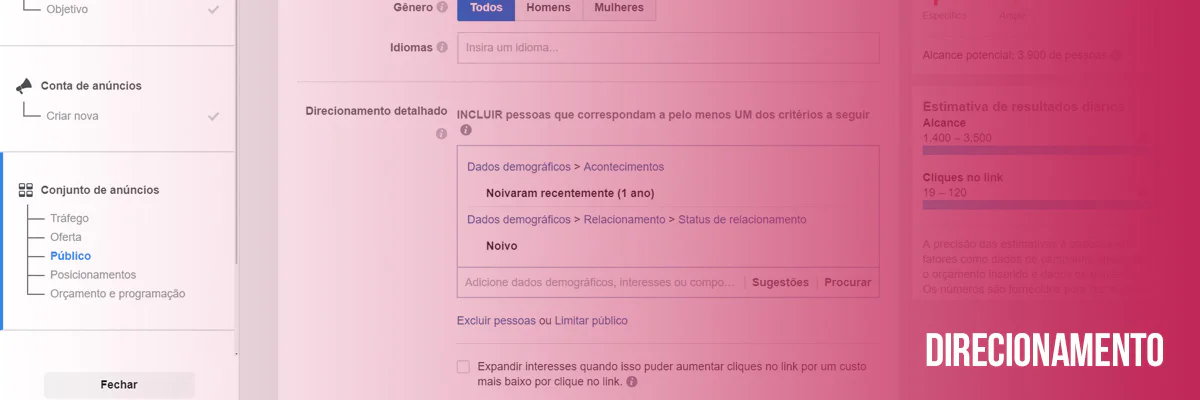Click the Fechar button
Viewport: 1200px width, 400px height.
click(x=119, y=385)
